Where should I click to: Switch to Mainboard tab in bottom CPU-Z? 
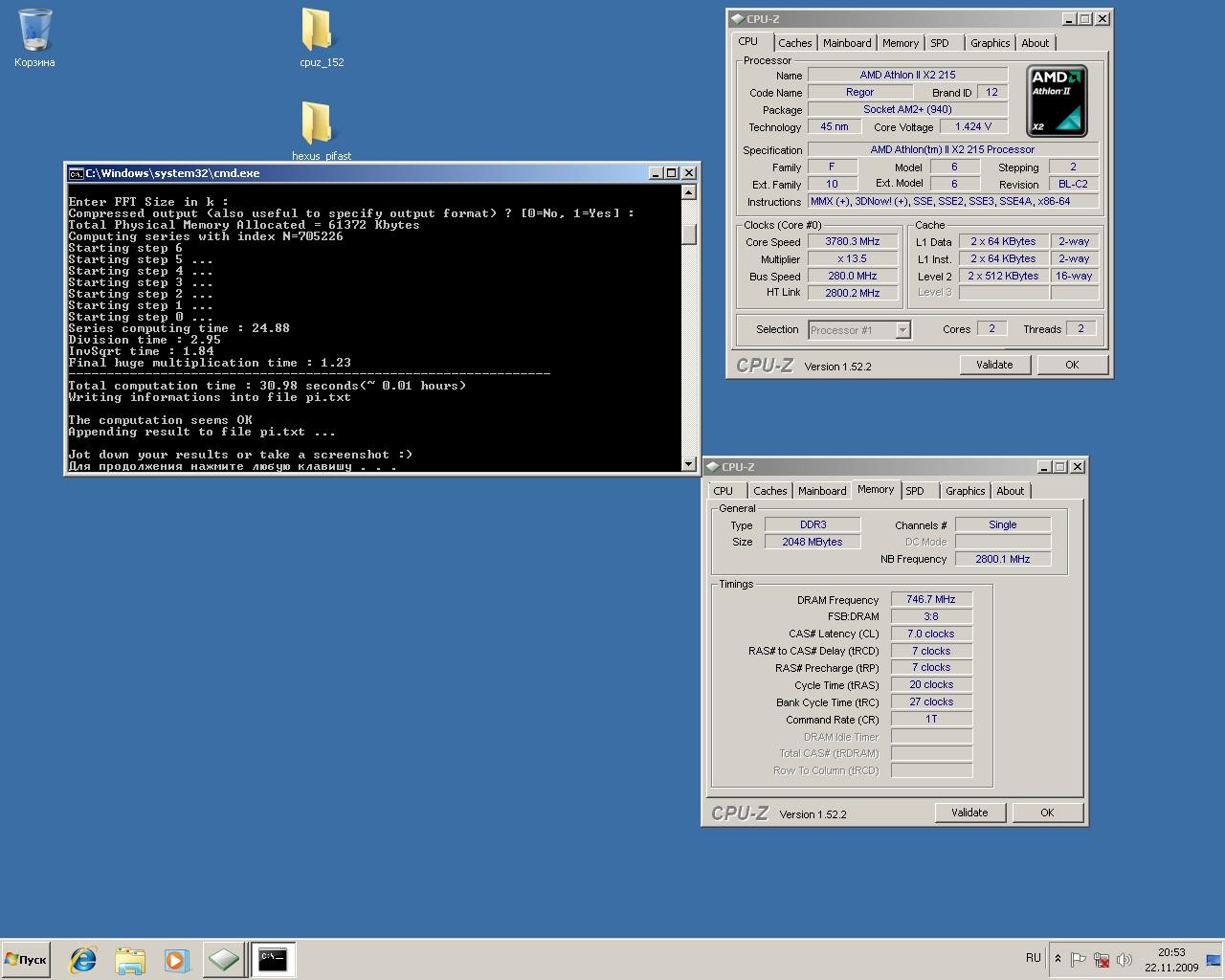[822, 491]
